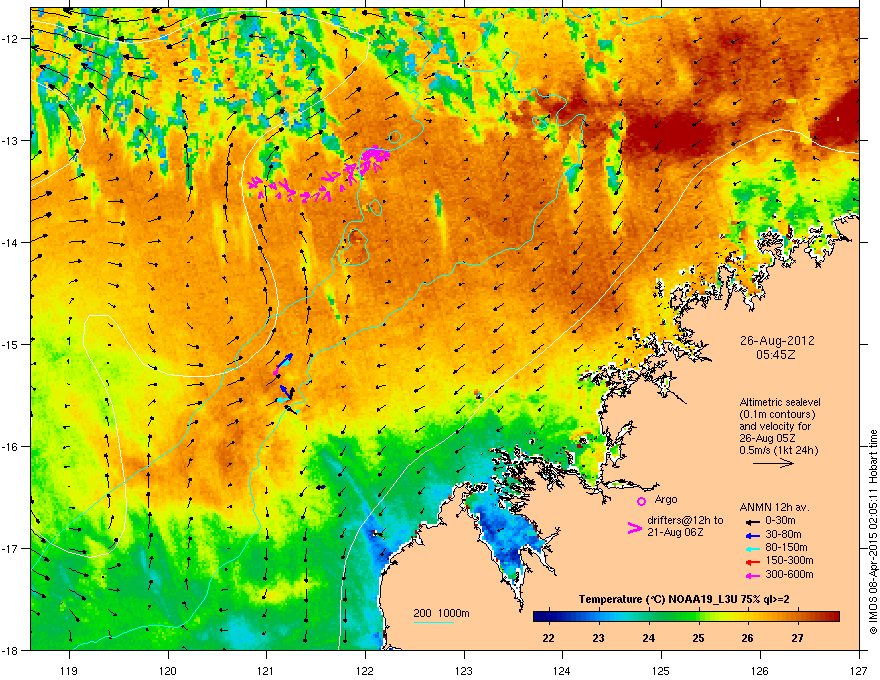The image size is (880, 680).
Task: Click the 'Altimetric sealevel' legend text
Action: coord(780,402)
